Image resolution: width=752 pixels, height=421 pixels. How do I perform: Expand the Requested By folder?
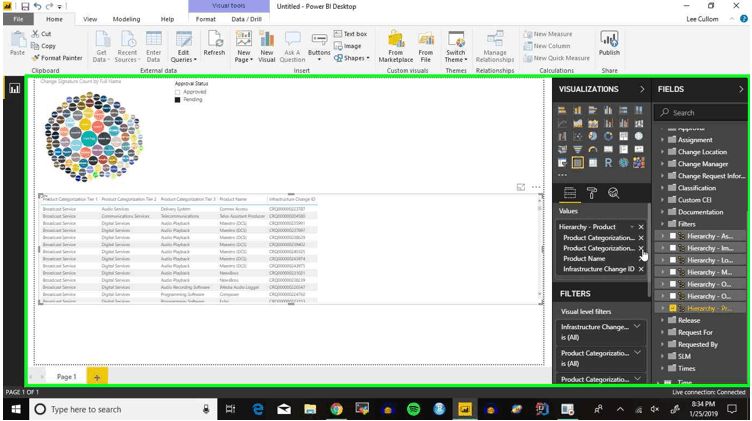tap(662, 344)
